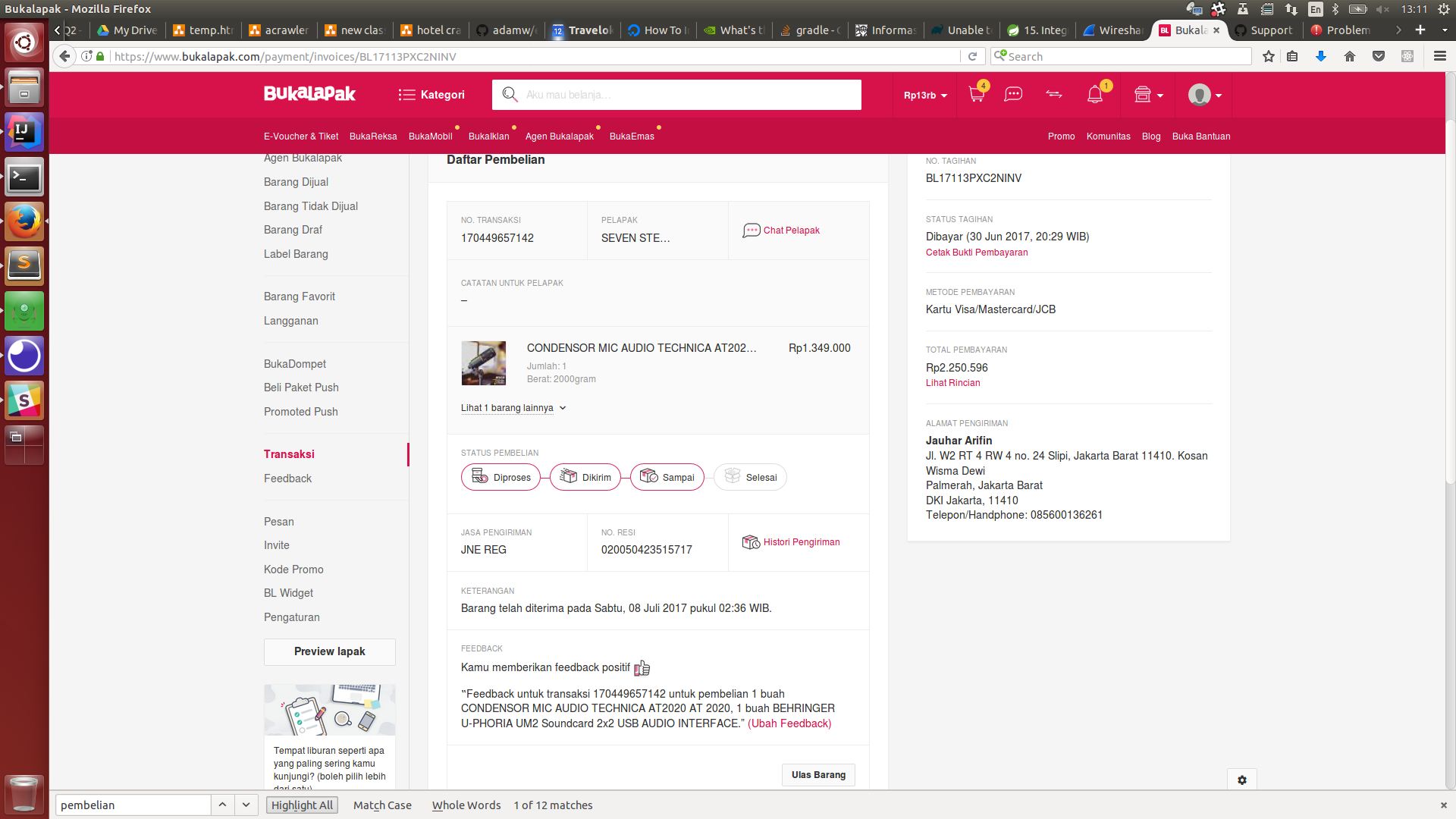Image resolution: width=1456 pixels, height=819 pixels.
Task: Click Ubah Feedback link
Action: (x=789, y=723)
